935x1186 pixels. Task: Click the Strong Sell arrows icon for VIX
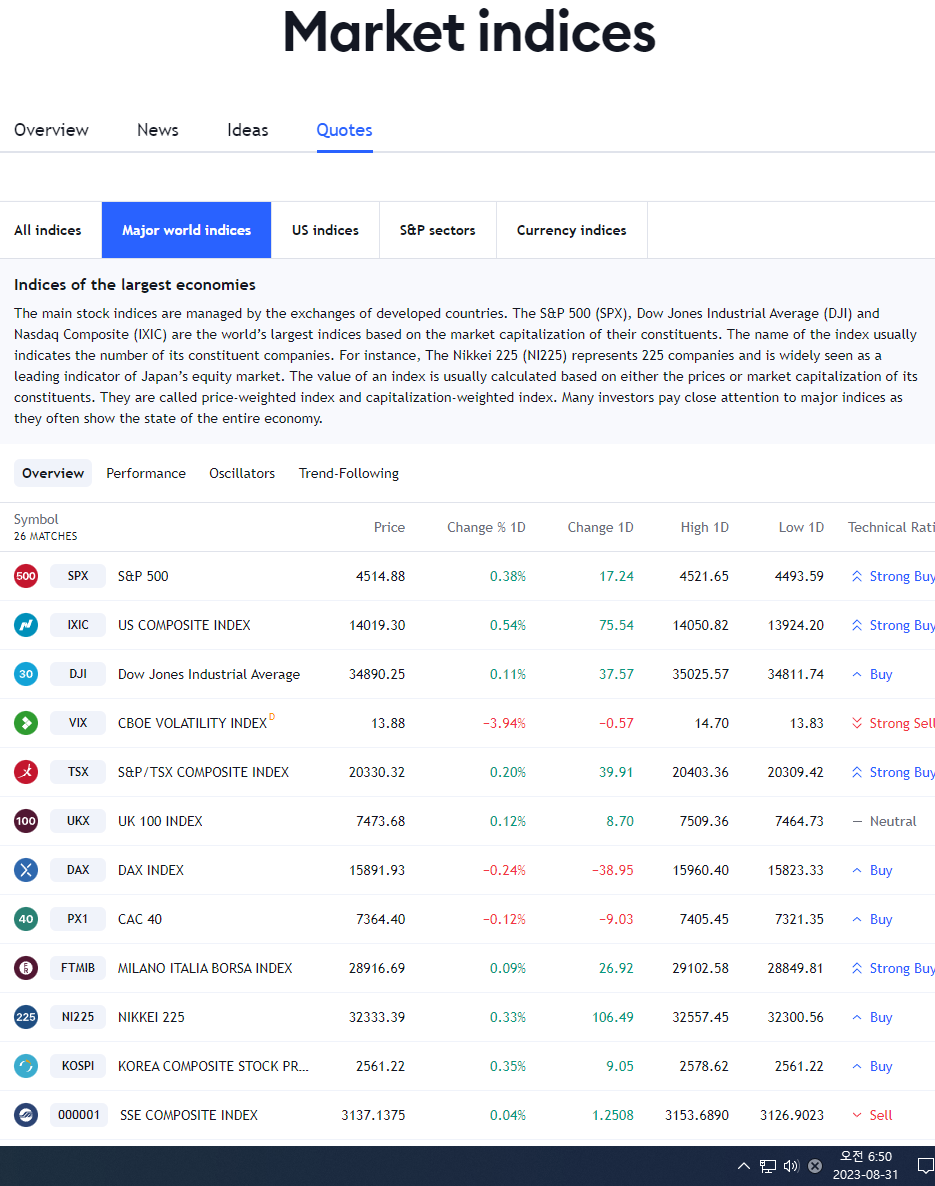click(856, 723)
